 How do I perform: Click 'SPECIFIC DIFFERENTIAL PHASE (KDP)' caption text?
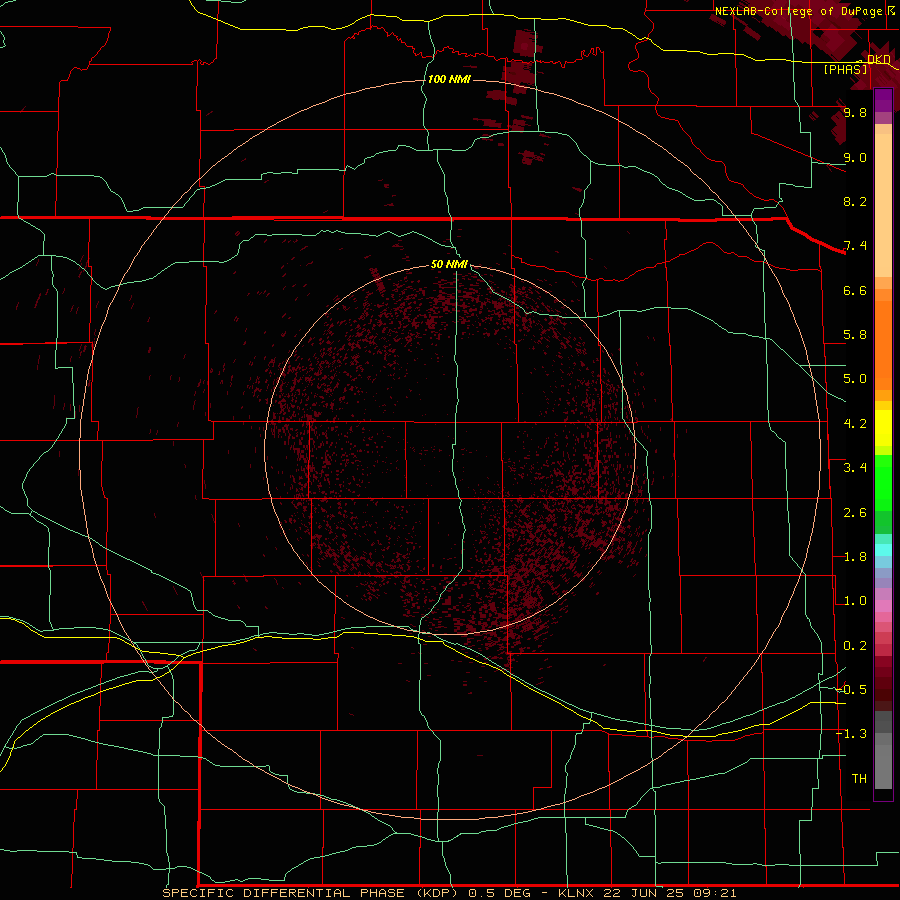pyautogui.click(x=310, y=893)
